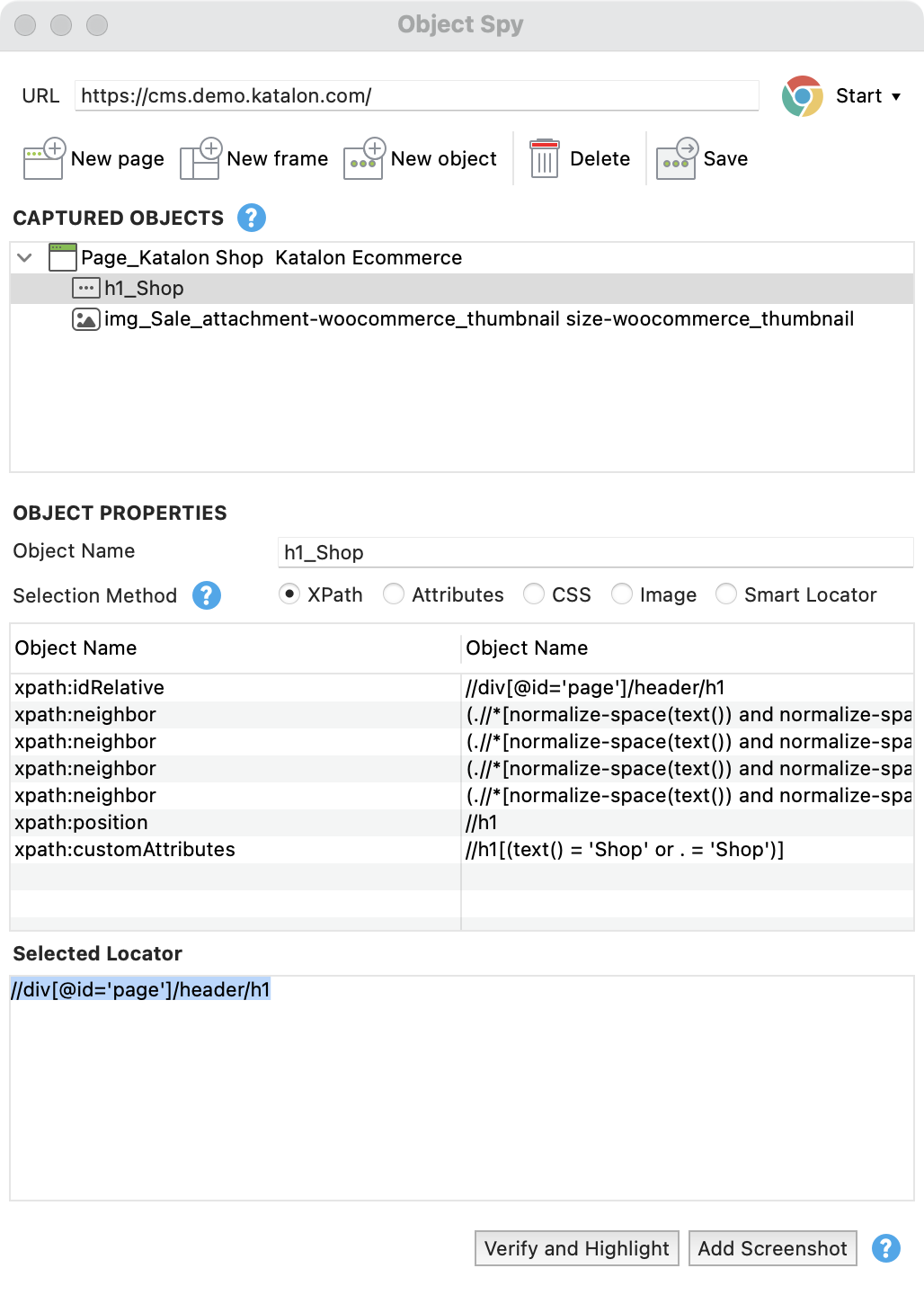The image size is (924, 1295).
Task: Select the xpath:position locator row
Action: (81, 823)
